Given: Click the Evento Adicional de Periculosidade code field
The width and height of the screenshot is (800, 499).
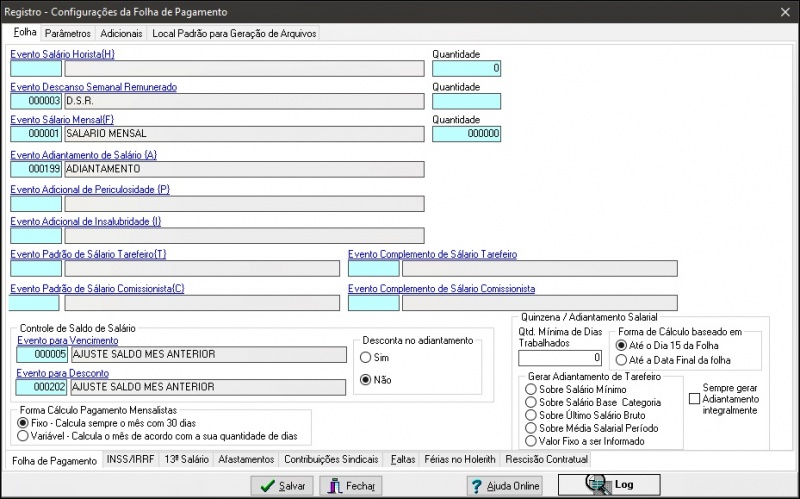Looking at the screenshot, I should point(36,204).
